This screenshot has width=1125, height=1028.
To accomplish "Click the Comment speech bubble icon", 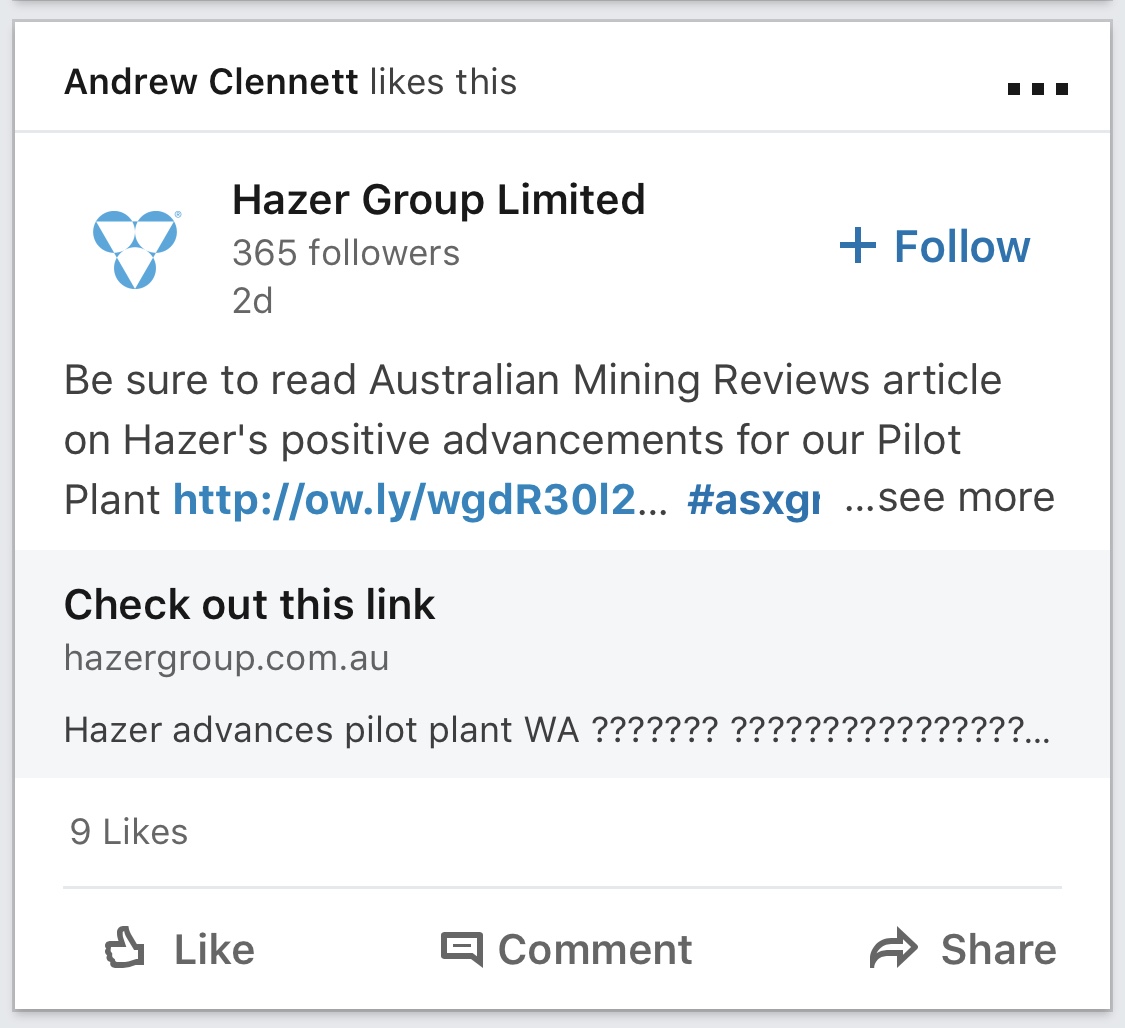I will tap(461, 949).
